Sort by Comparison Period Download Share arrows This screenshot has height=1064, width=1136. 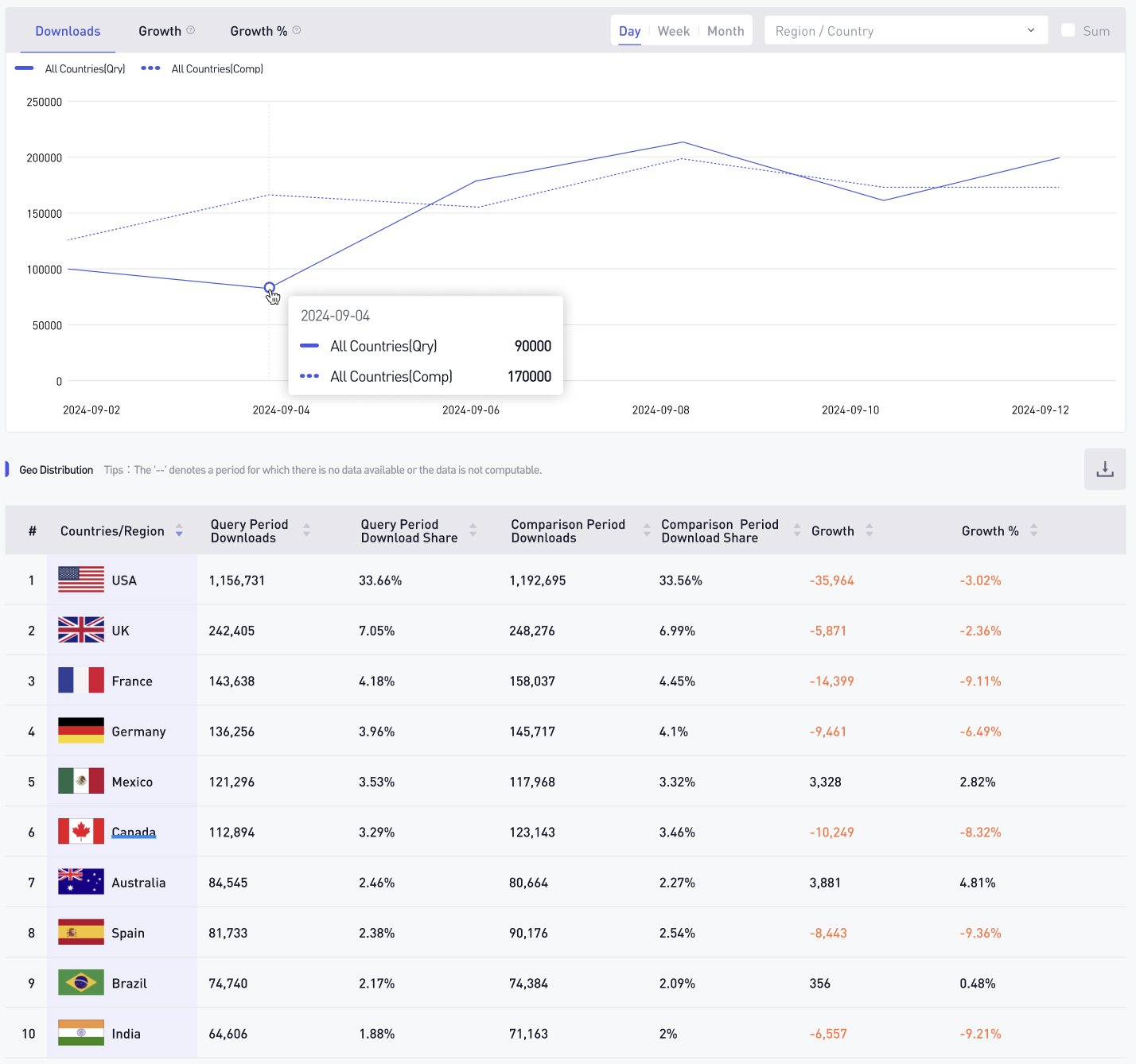[797, 530]
